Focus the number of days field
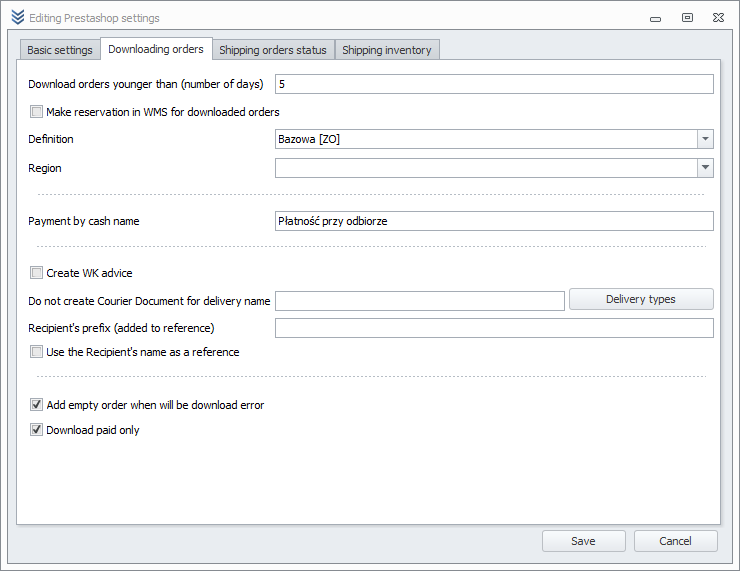 [494, 84]
